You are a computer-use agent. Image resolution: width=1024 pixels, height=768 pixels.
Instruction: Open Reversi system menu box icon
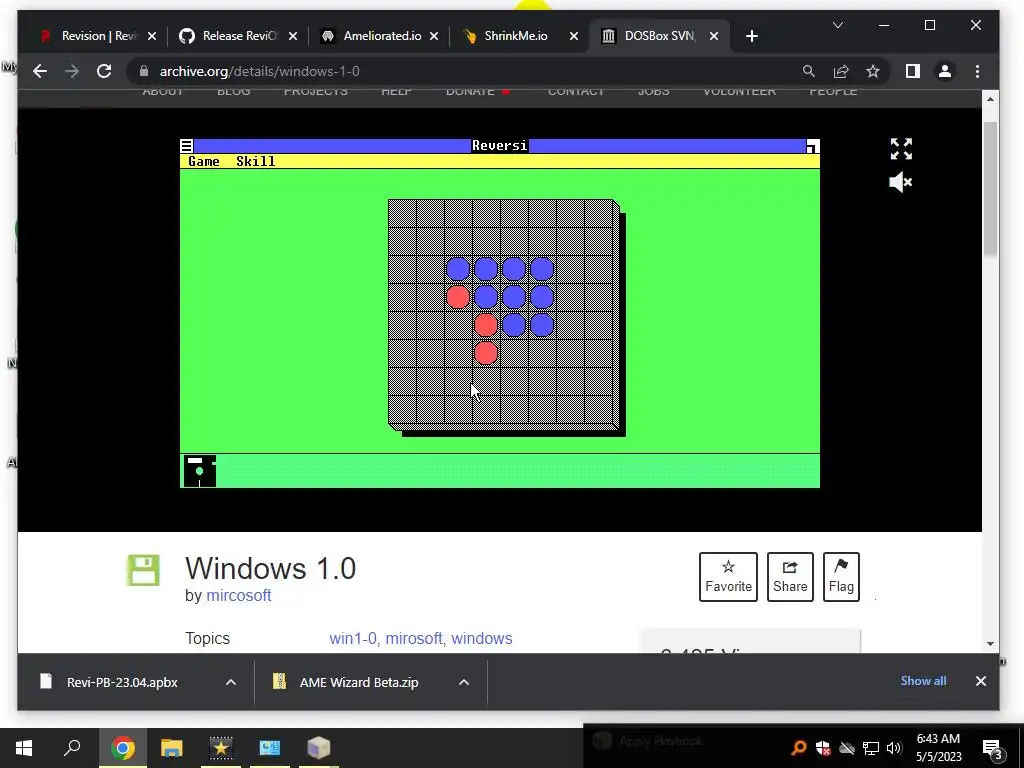pyautogui.click(x=187, y=146)
